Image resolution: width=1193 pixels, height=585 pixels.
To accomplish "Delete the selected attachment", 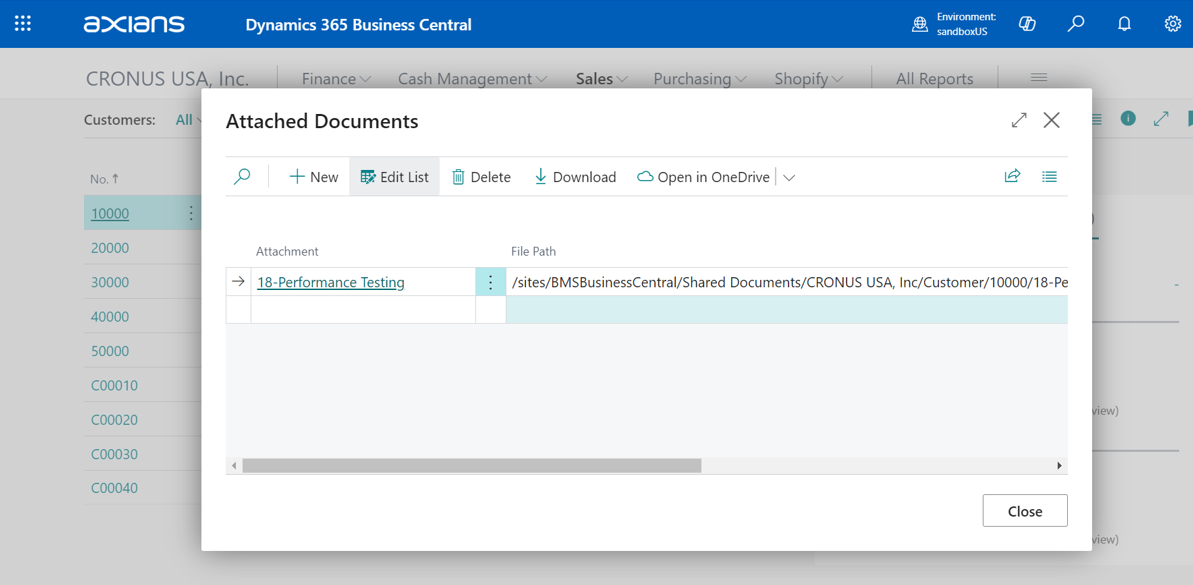I will coord(481,177).
